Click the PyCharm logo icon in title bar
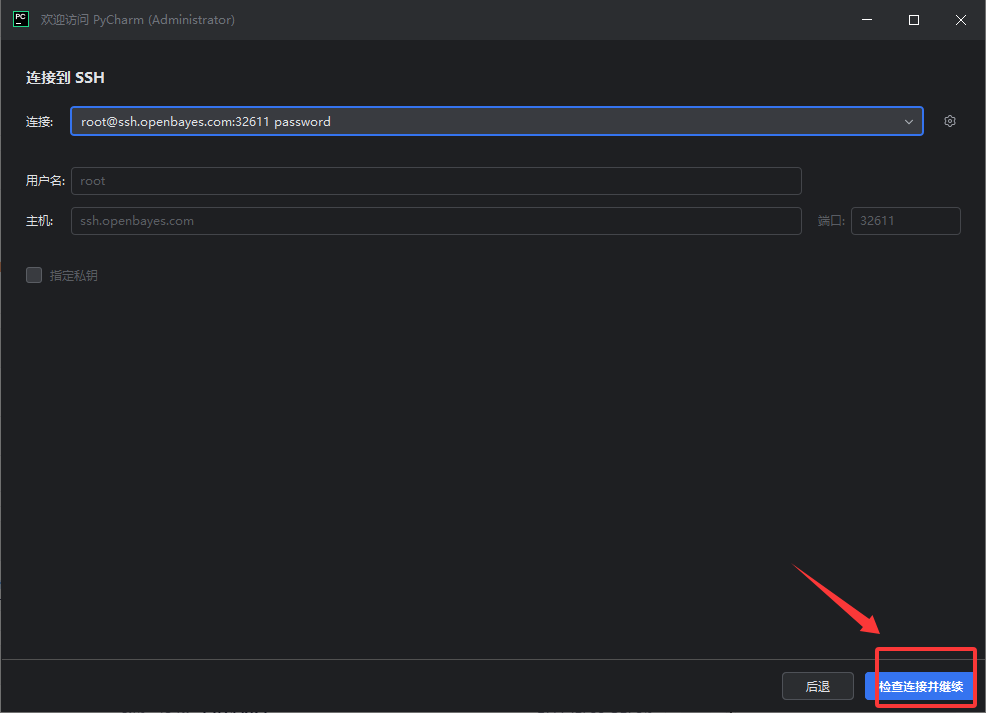The height and width of the screenshot is (713, 986). (21, 19)
